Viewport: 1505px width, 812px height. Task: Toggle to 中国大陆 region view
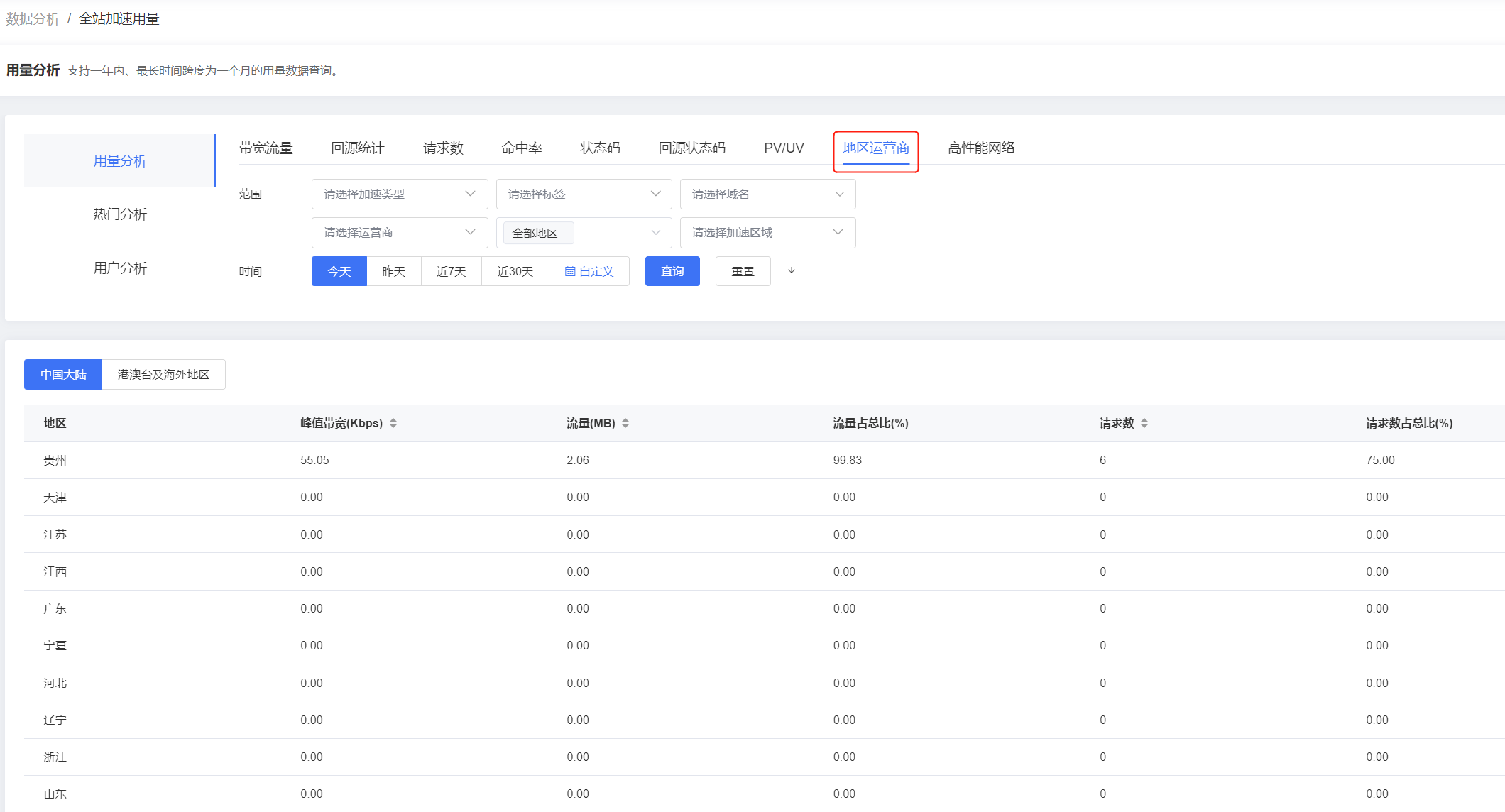pos(63,374)
